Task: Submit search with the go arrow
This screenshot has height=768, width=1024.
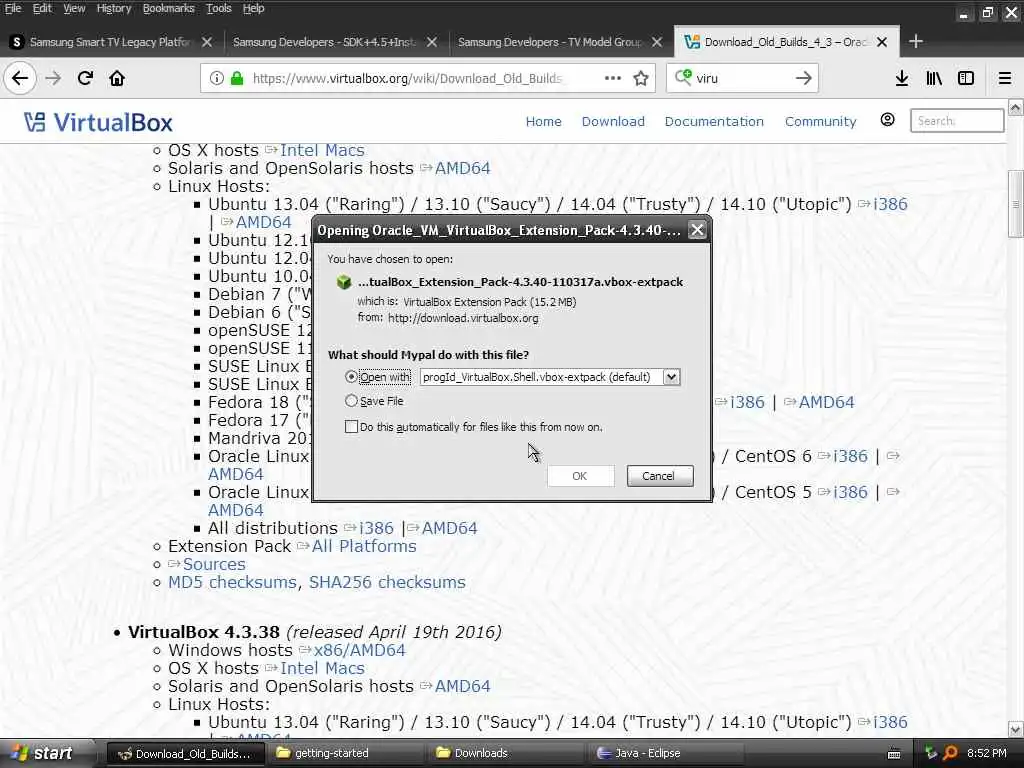Action: click(804, 78)
